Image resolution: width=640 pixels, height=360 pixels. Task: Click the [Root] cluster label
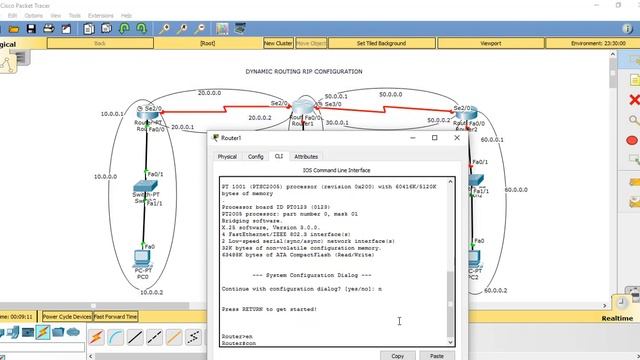pos(208,43)
